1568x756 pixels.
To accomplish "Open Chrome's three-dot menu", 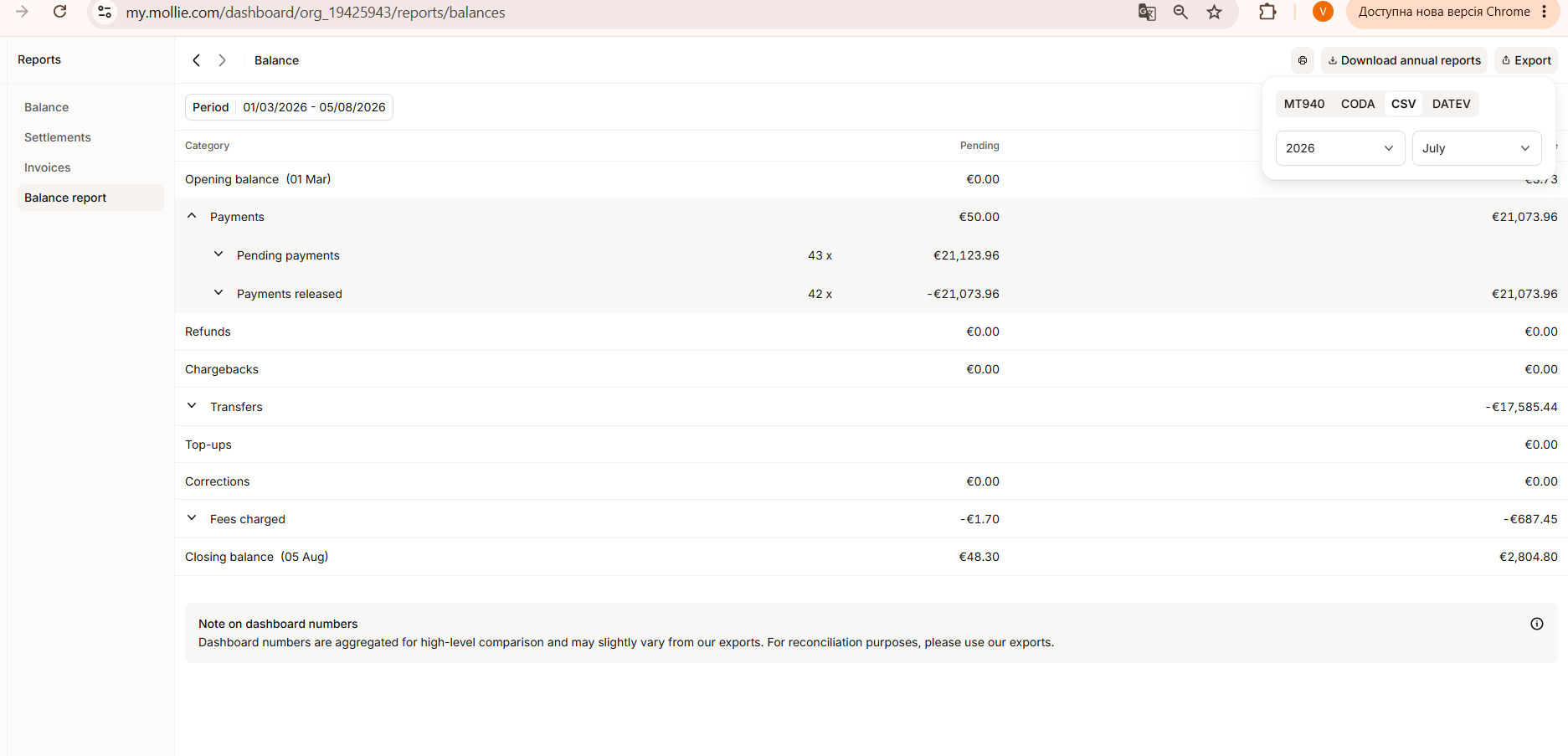I will tap(1544, 12).
